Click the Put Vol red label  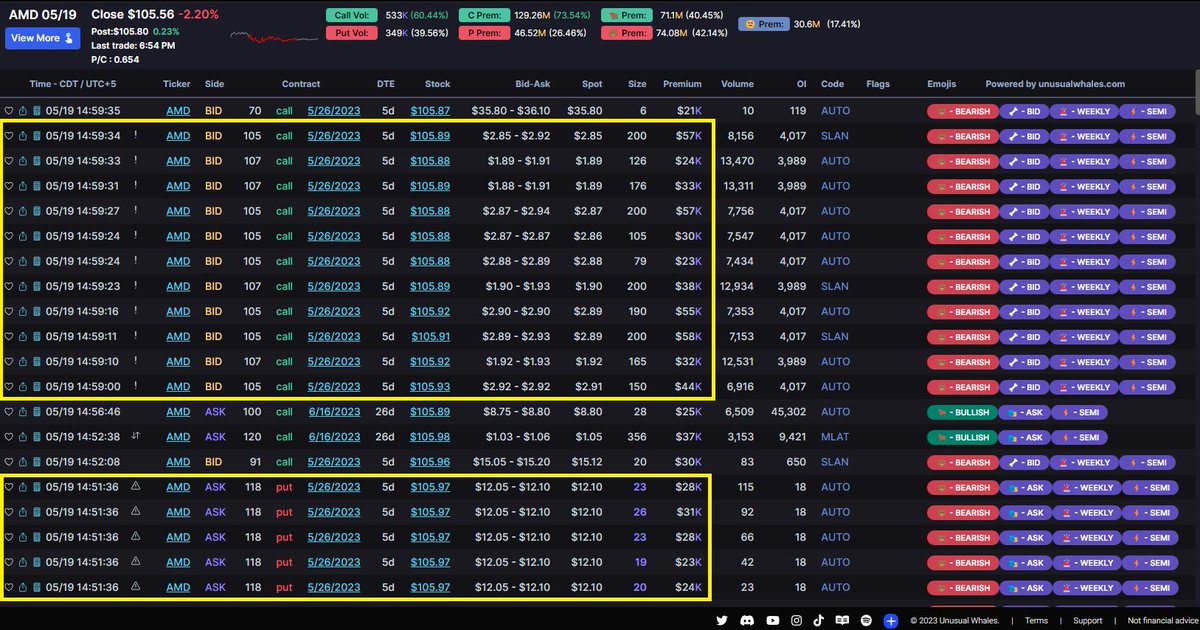pyautogui.click(x=351, y=33)
